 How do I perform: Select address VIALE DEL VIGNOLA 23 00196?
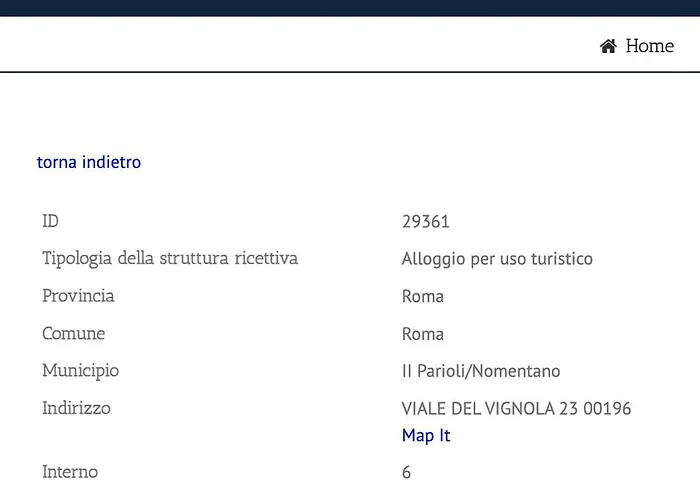pyautogui.click(x=516, y=408)
